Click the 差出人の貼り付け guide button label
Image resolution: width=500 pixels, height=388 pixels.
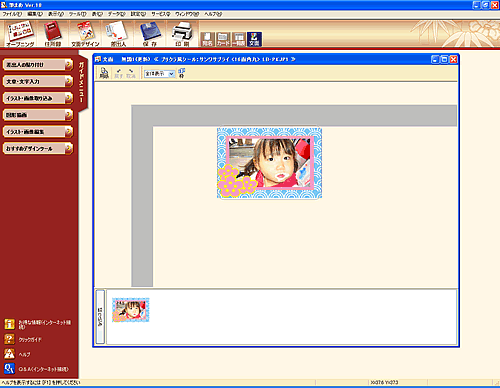coord(25,65)
